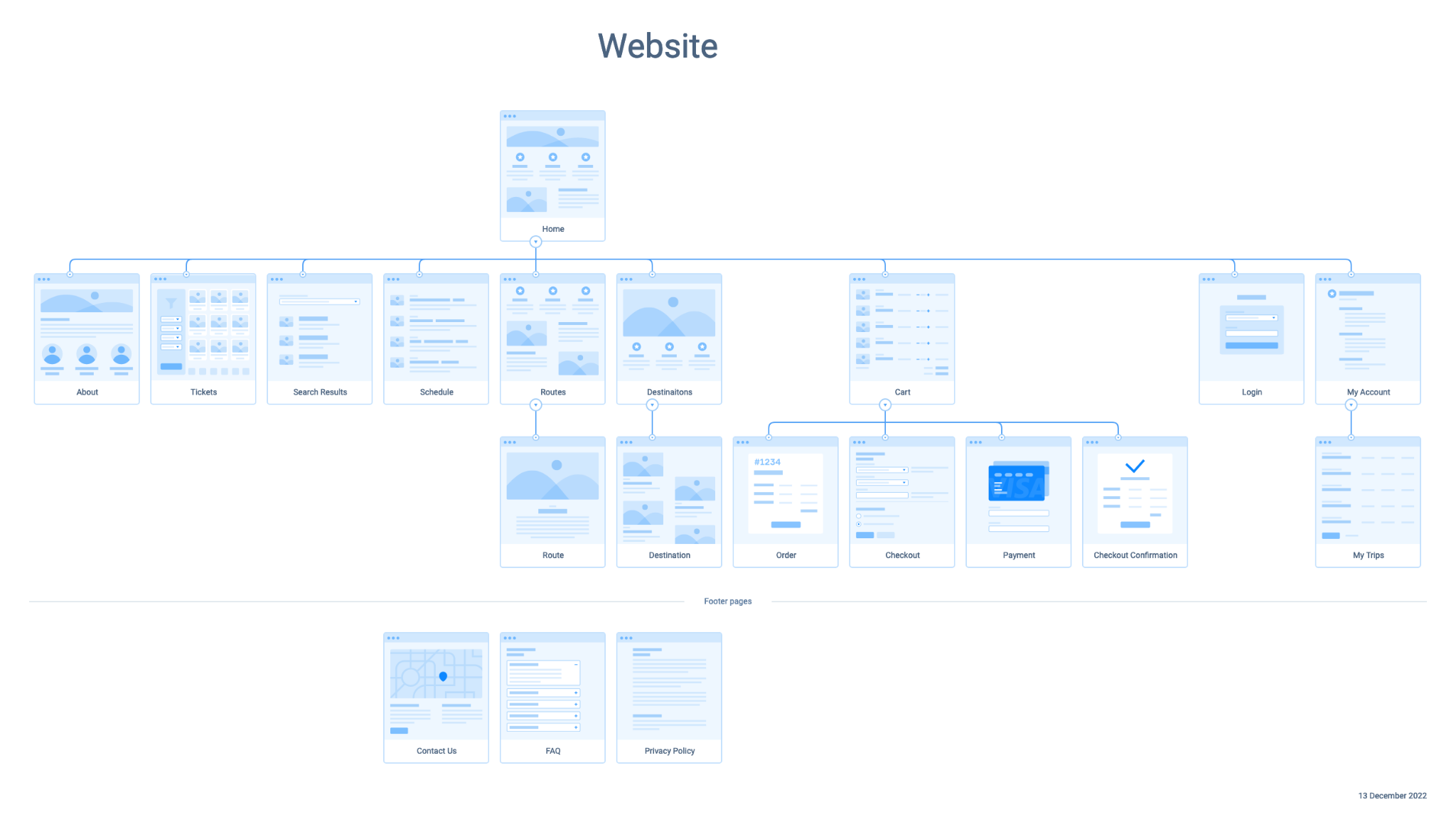Click the Home page wireframe icon
The width and height of the screenshot is (1456, 839).
[x=553, y=170]
